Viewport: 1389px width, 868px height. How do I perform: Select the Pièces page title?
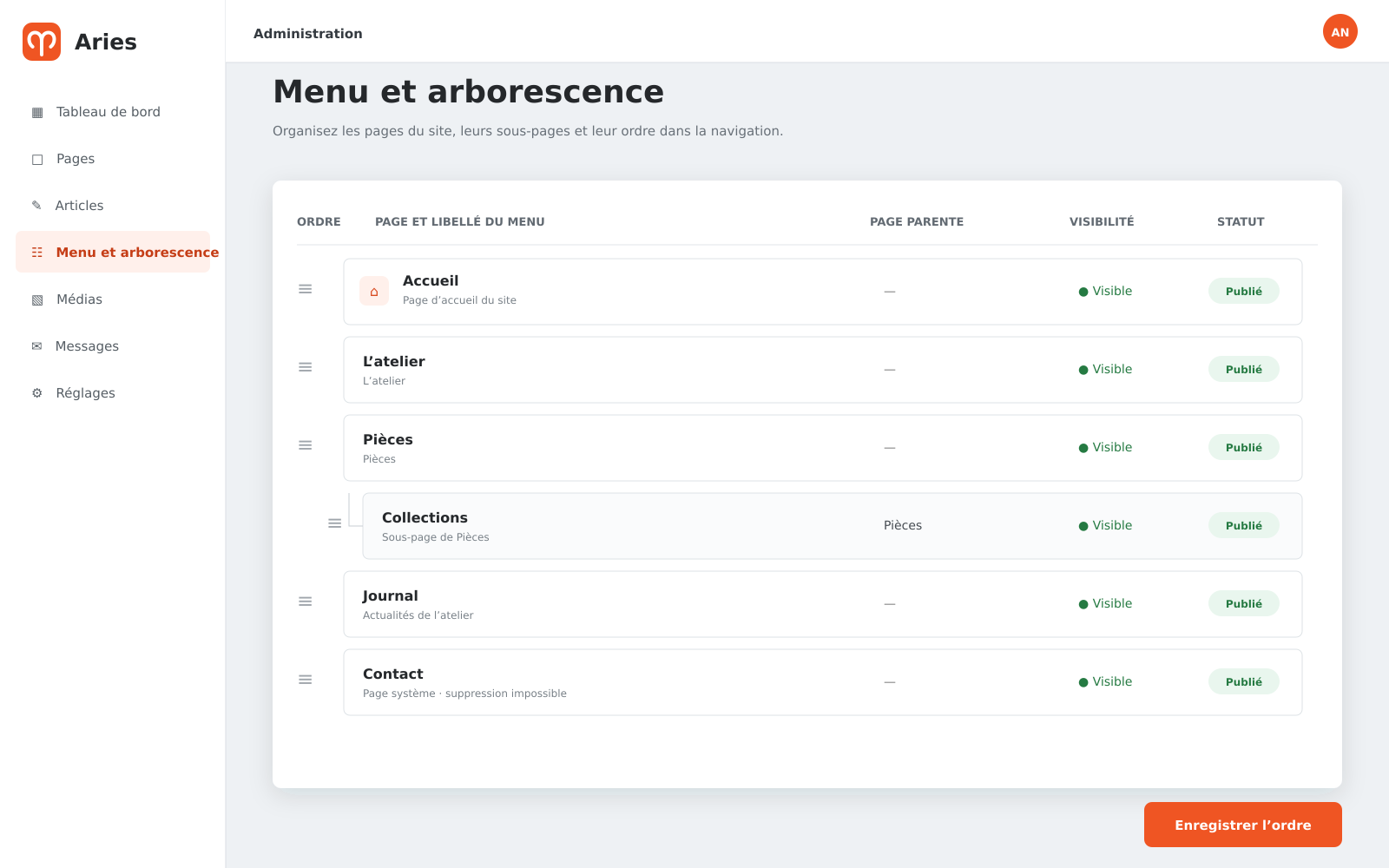click(x=388, y=440)
